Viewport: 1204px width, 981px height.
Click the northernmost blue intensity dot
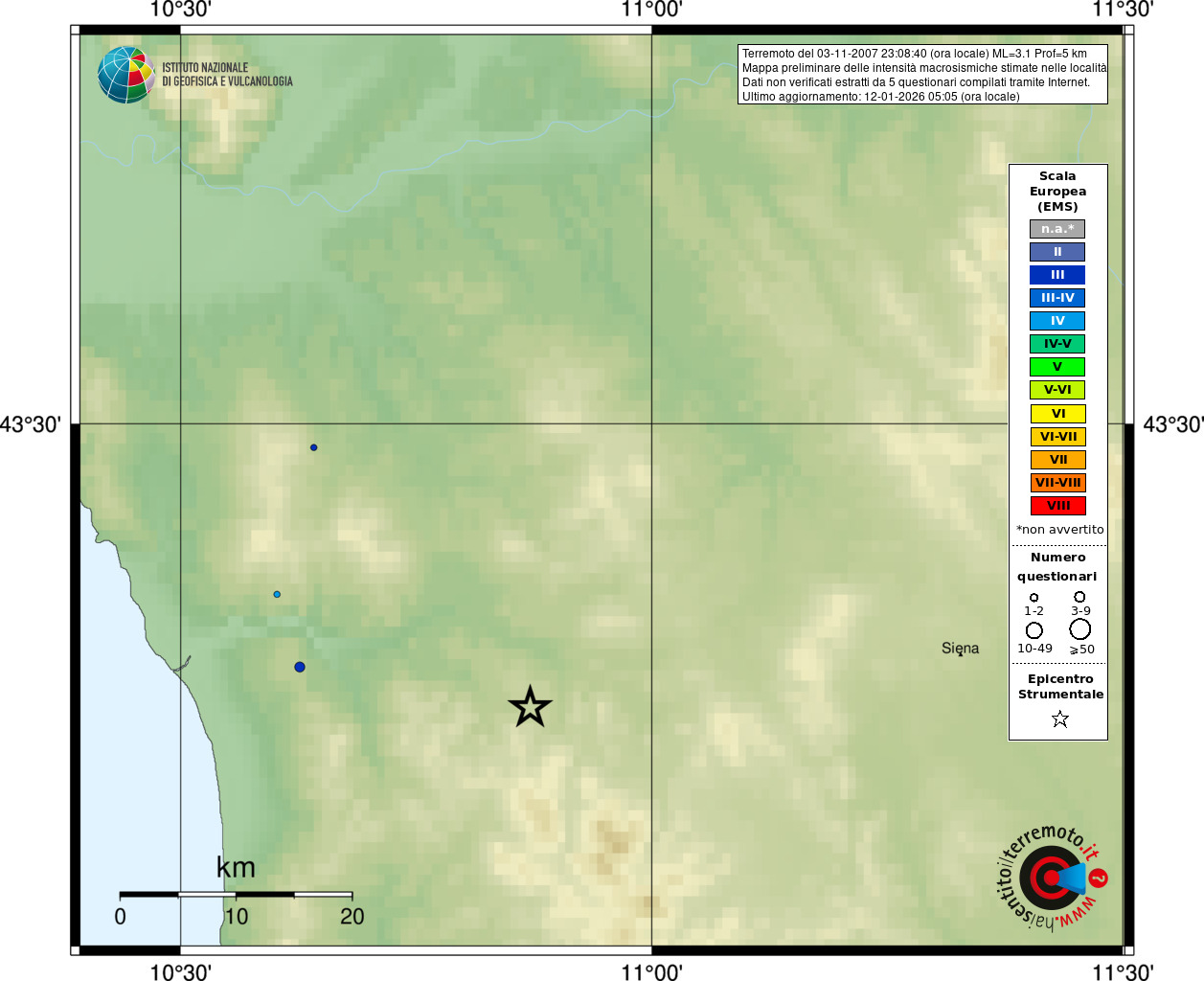pos(313,447)
